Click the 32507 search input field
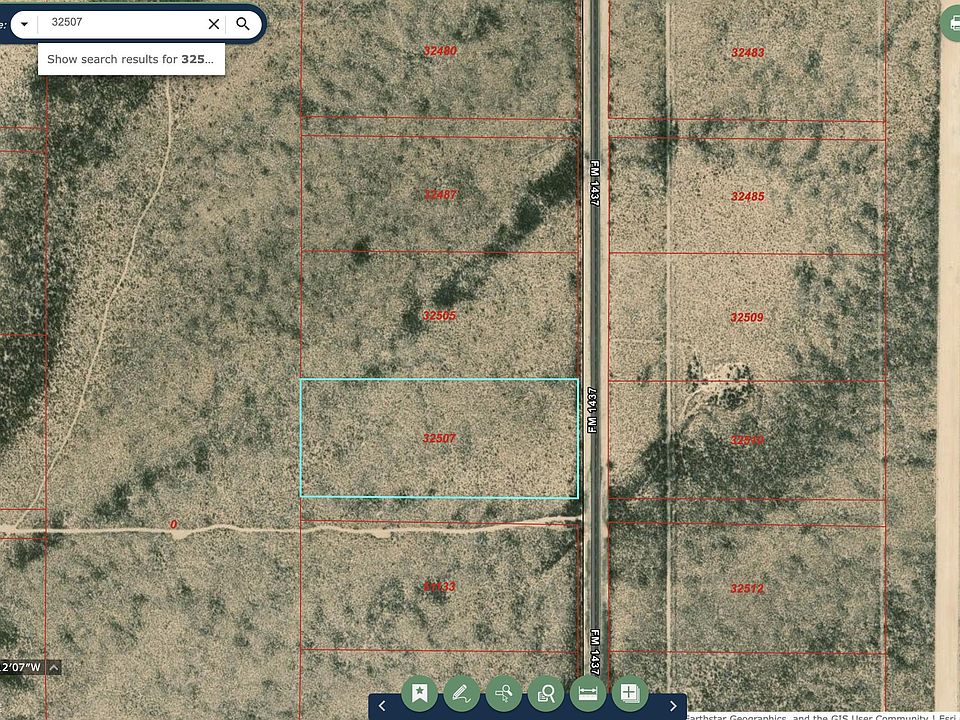Screen dimensions: 960x720 (x=122, y=23)
